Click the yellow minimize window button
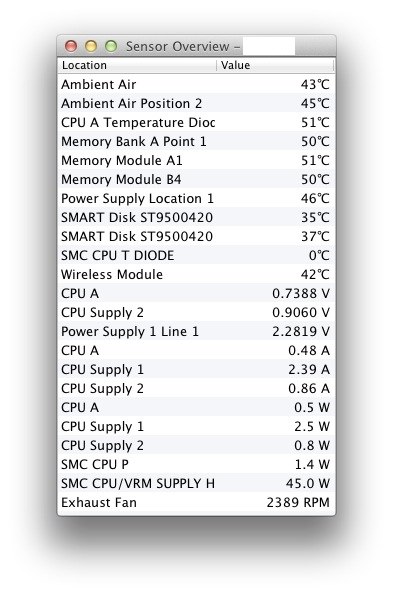The image size is (393, 595). click(x=91, y=46)
